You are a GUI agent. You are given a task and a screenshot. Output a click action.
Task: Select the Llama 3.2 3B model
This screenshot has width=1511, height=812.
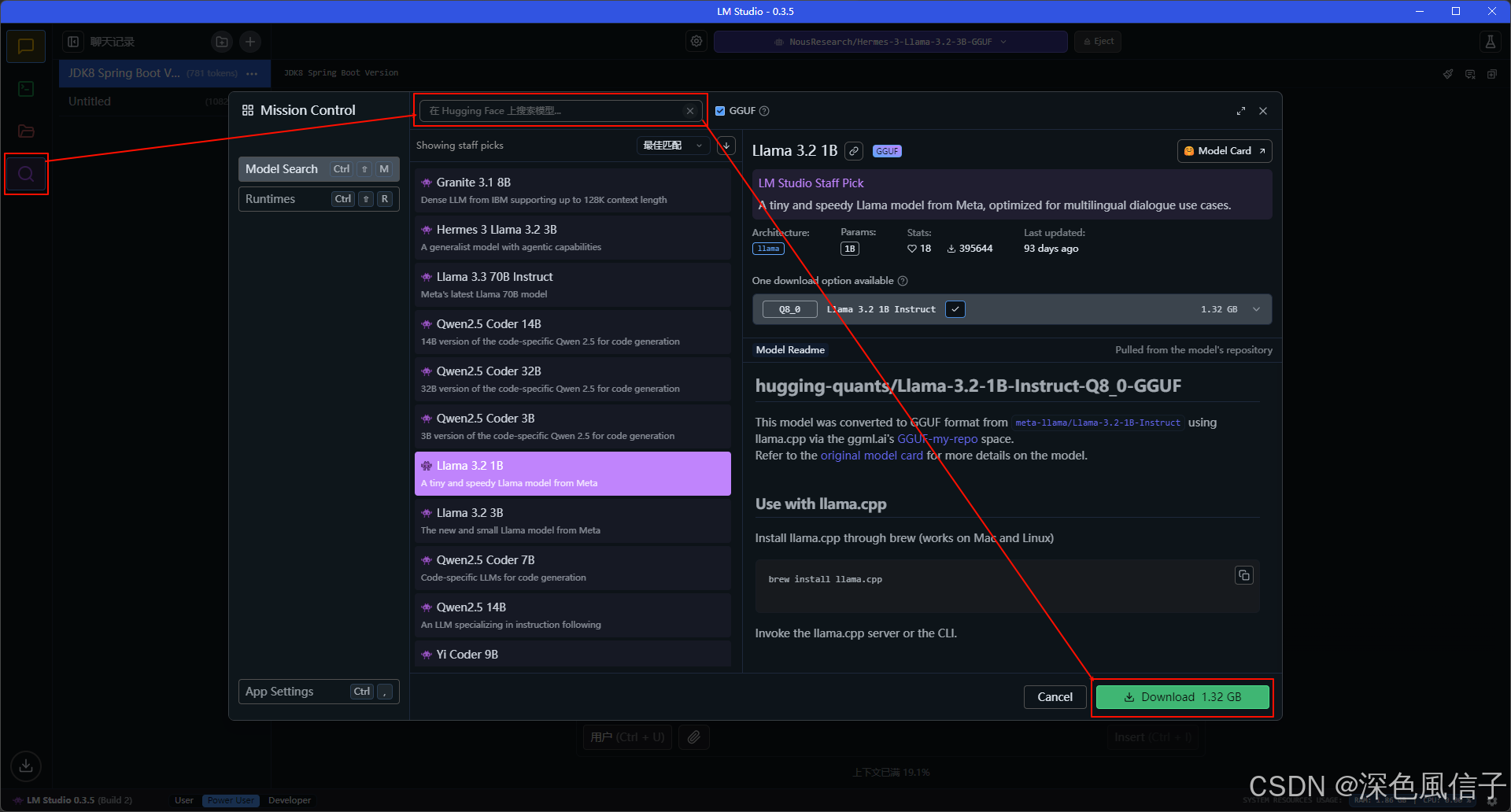(572, 521)
